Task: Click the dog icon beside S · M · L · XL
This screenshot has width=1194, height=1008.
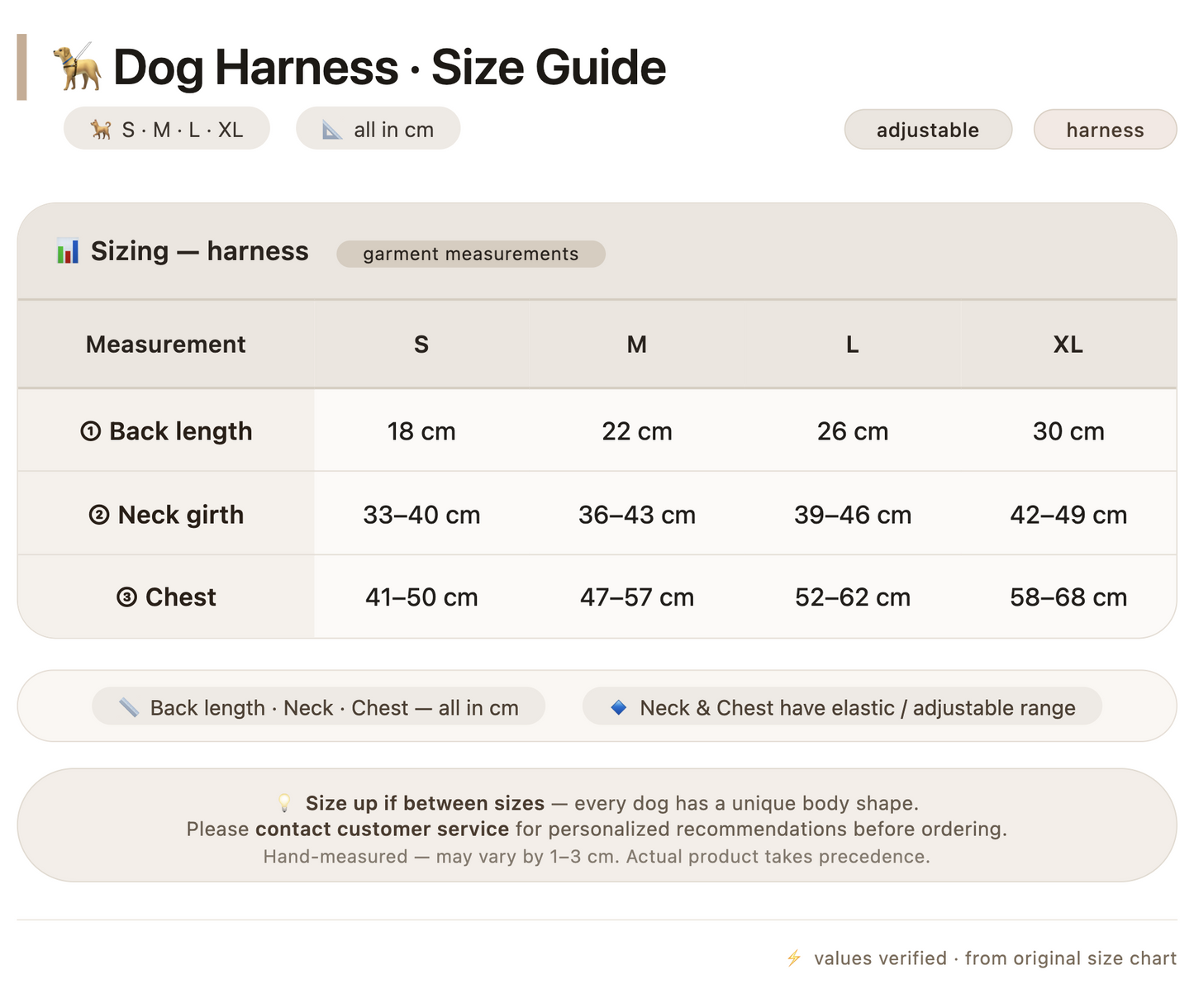Action: (102, 130)
